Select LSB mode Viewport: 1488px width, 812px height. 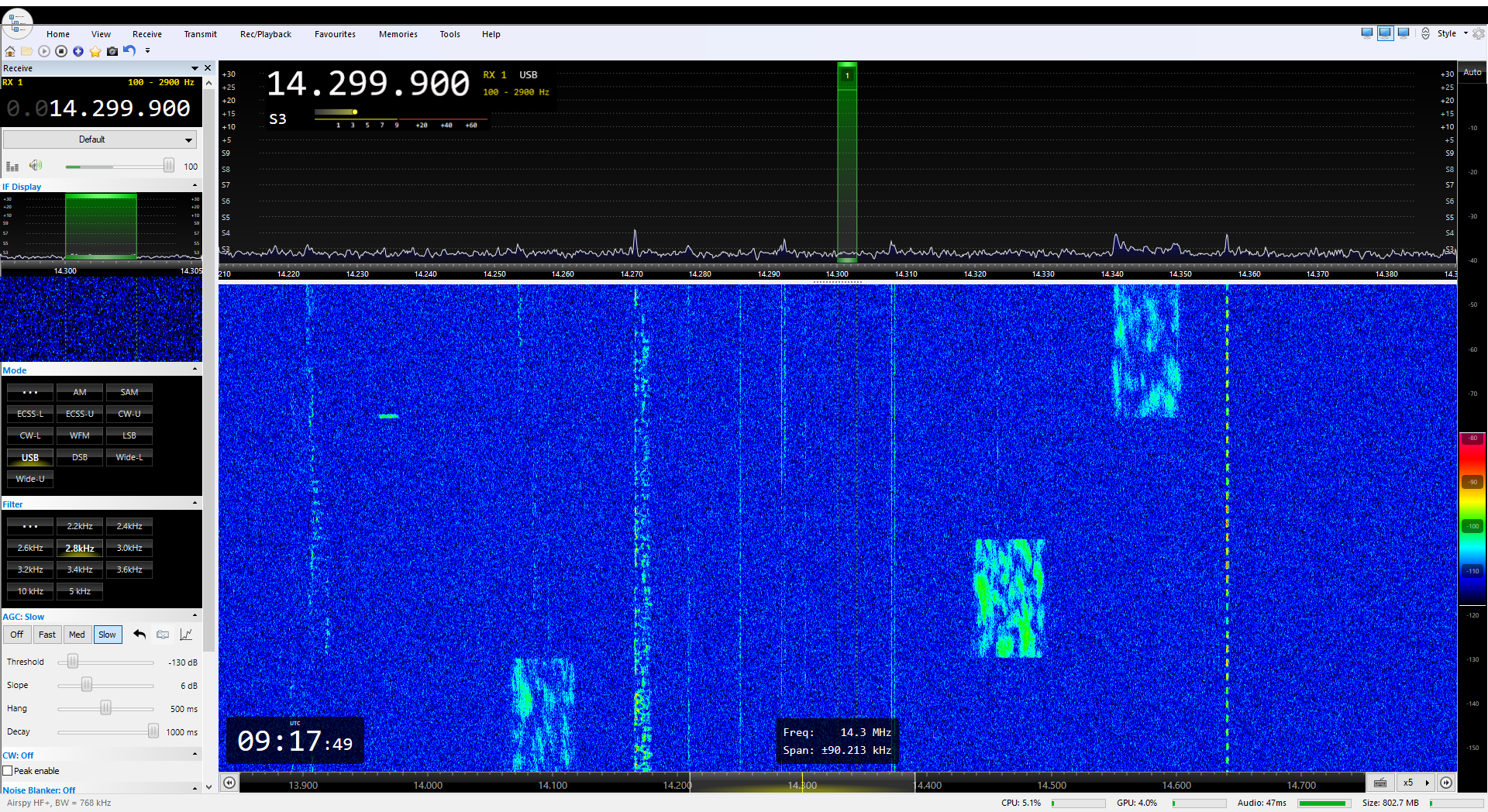coord(129,435)
